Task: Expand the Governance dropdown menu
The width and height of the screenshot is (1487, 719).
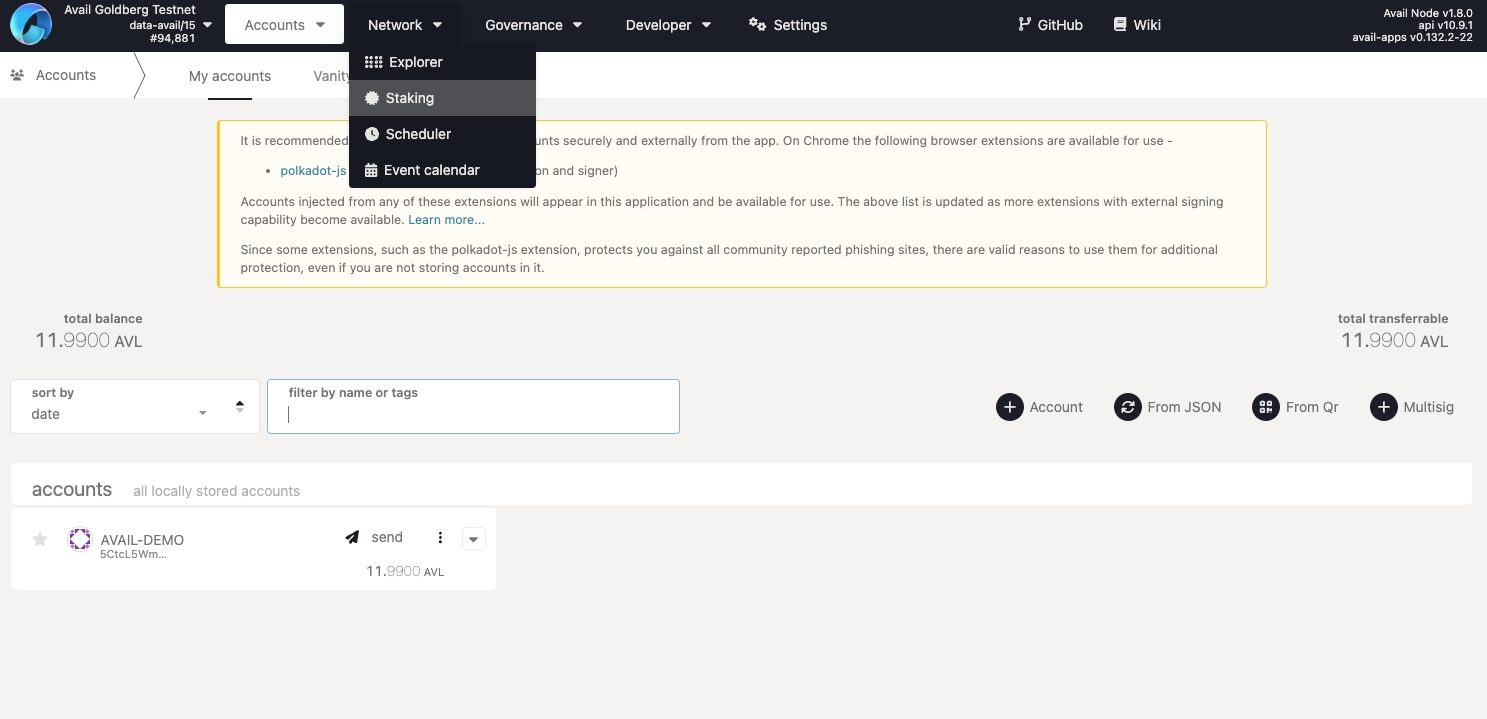Action: [x=533, y=25]
